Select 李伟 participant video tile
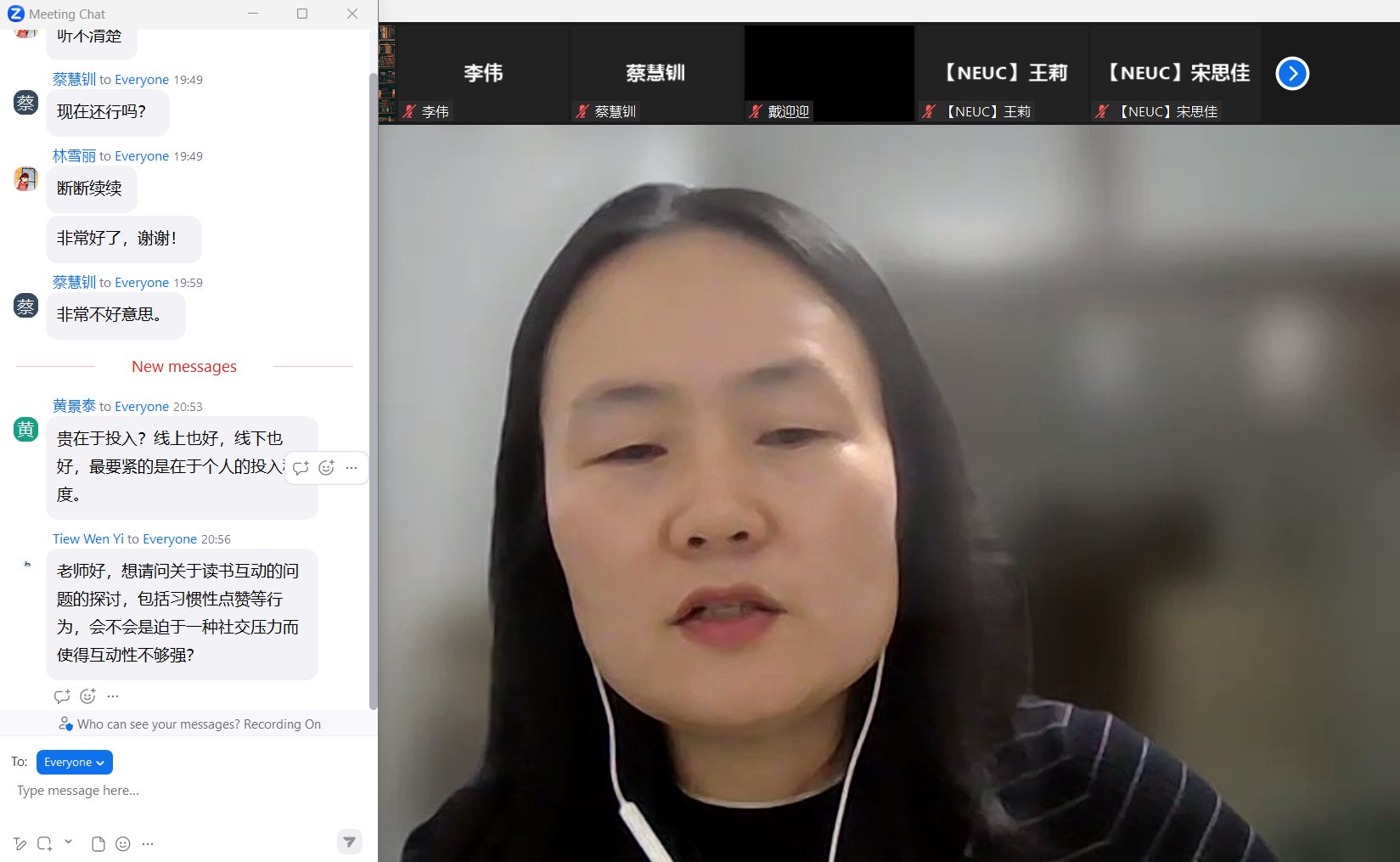1400x862 pixels. 483,73
